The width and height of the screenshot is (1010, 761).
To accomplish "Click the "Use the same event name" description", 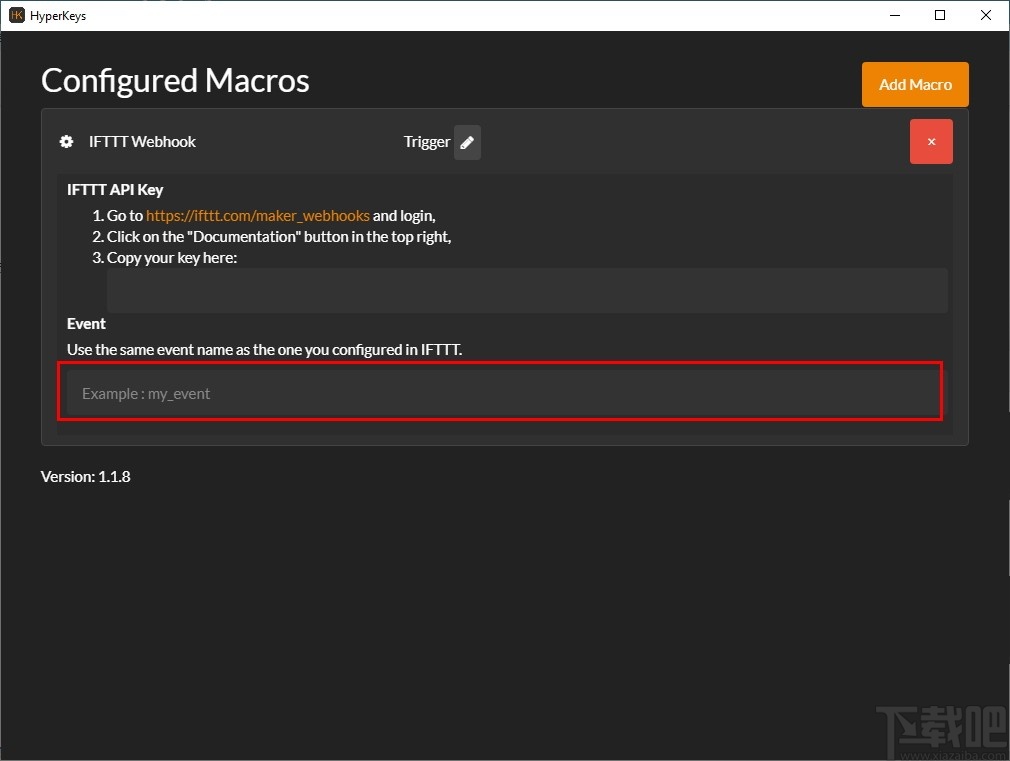I will click(x=264, y=350).
